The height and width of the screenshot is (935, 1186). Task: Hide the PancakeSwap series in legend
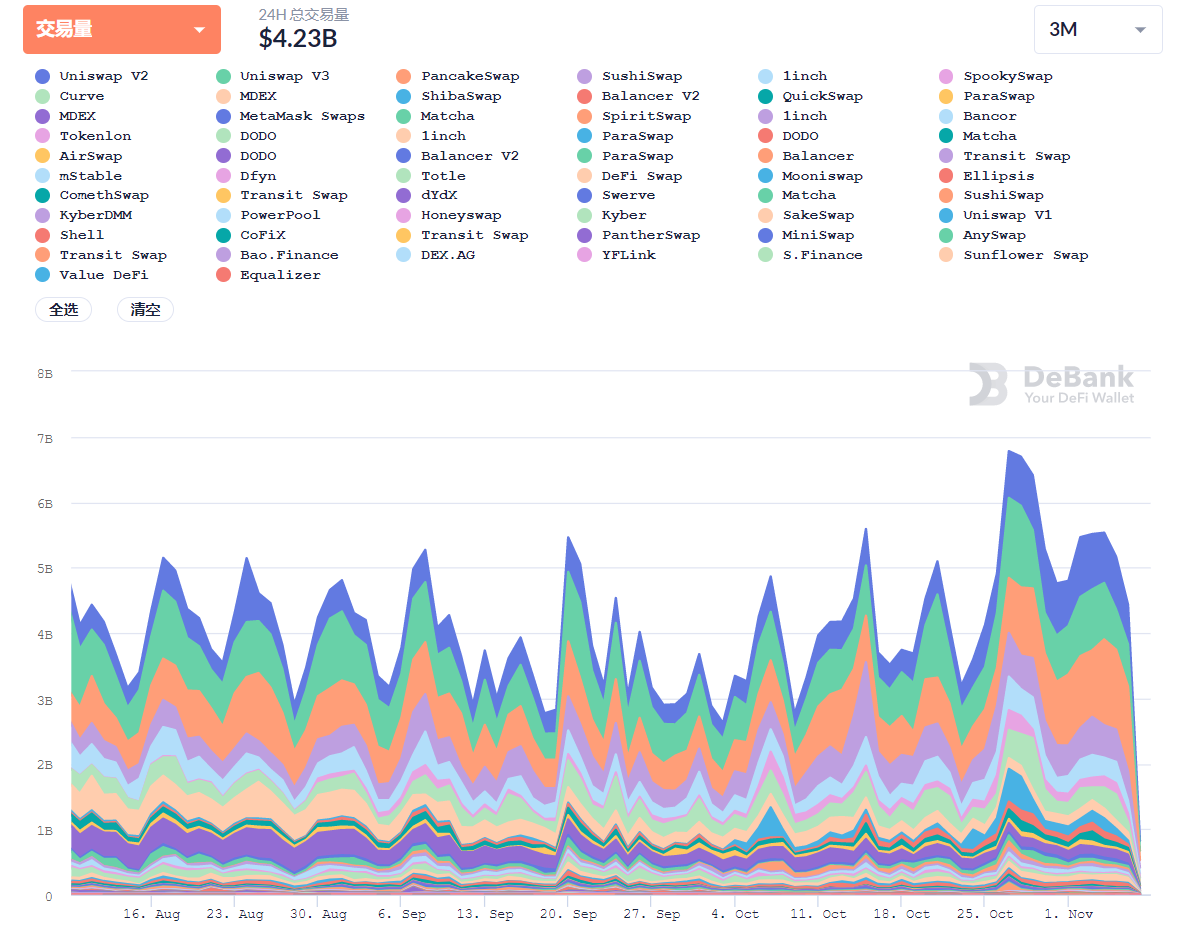pos(458,76)
